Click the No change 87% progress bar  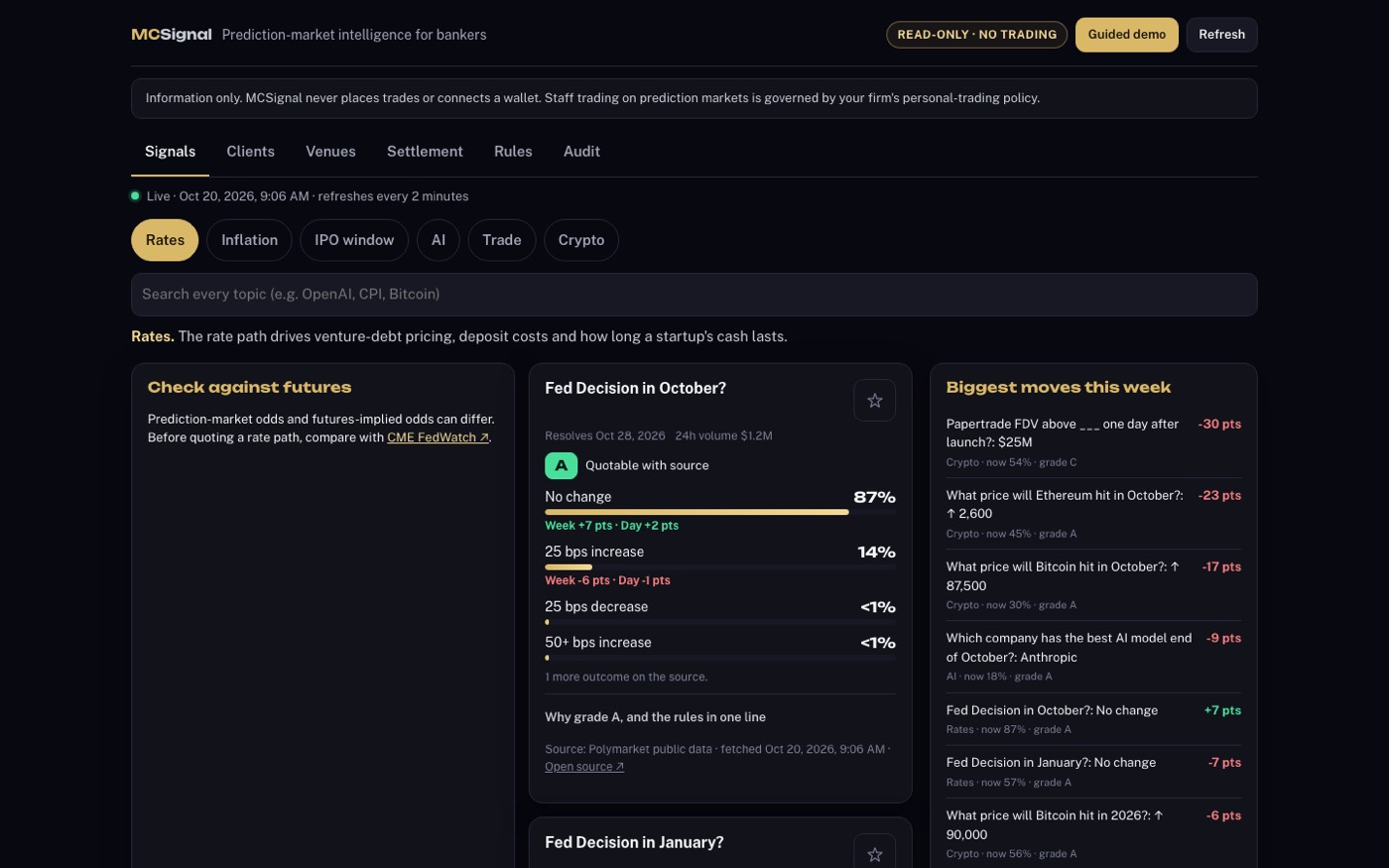[x=720, y=512]
